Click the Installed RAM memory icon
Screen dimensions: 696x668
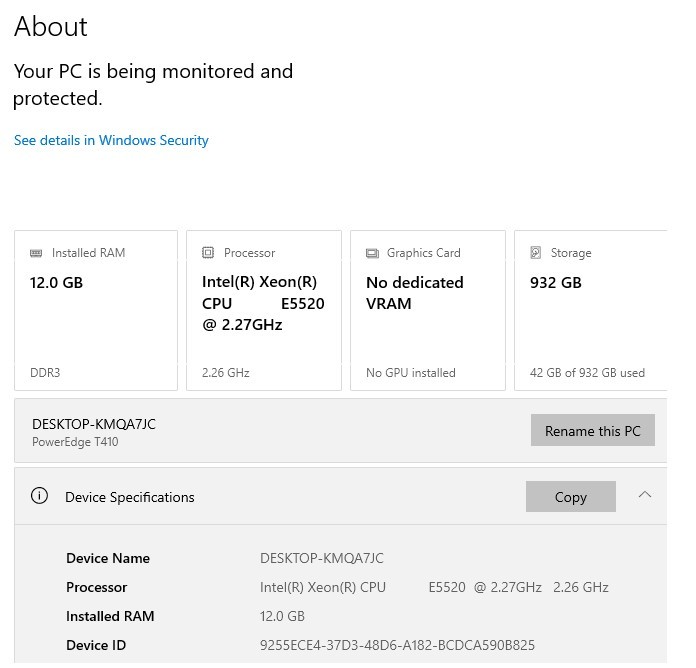[x=36, y=253]
